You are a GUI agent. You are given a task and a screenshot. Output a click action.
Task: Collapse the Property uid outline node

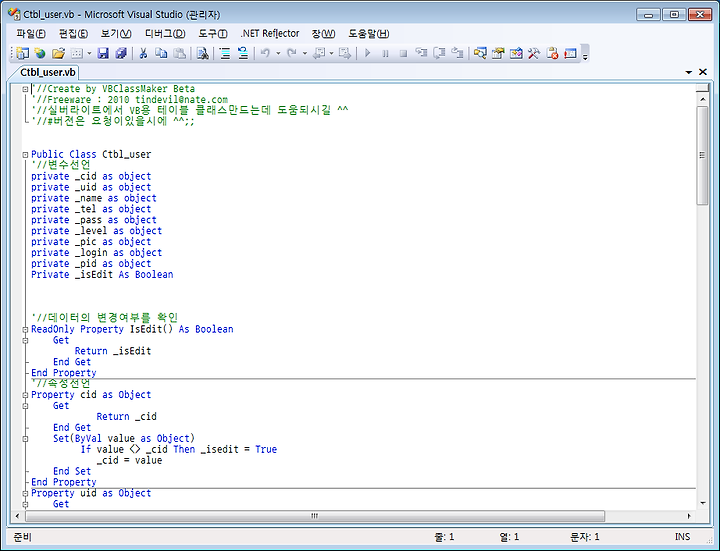click(25, 493)
